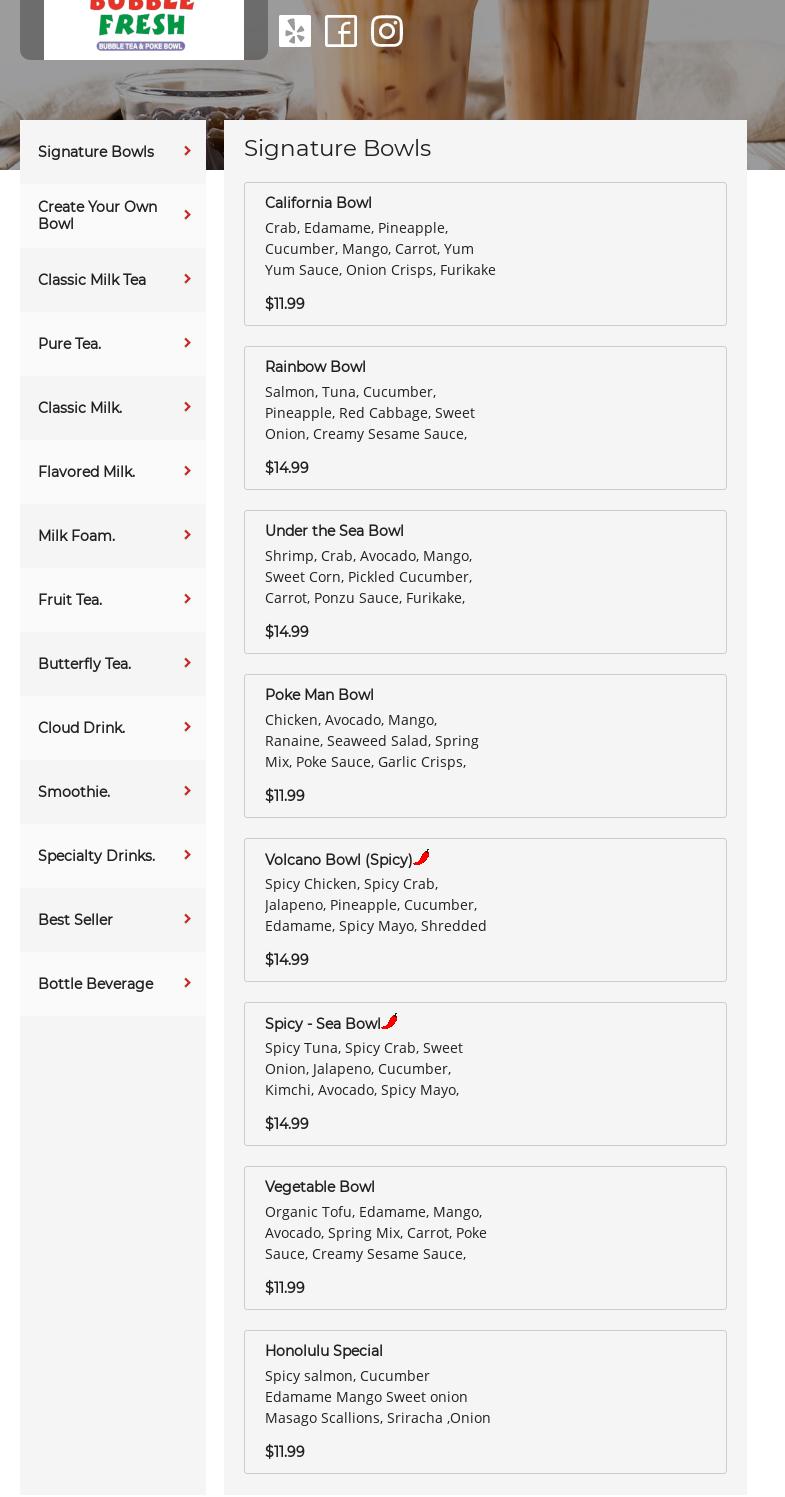Click the Bubble Fresh logo
The image size is (785, 1497).
[x=144, y=26]
